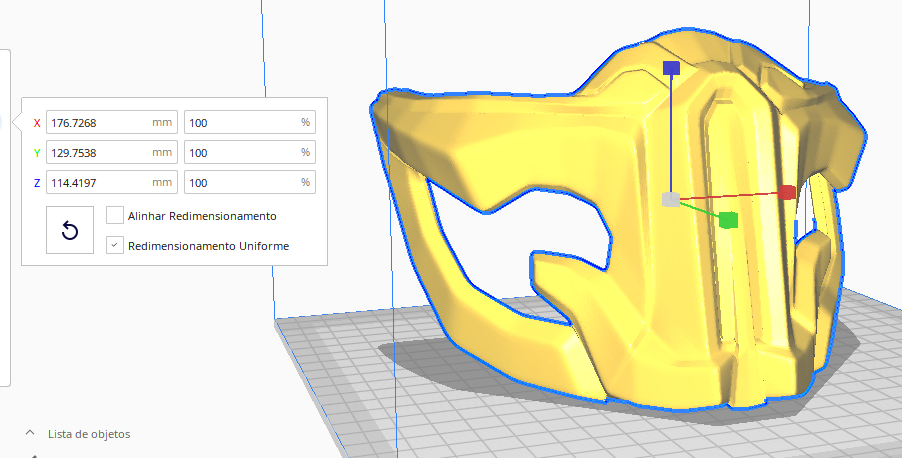Select the green Y-axis scale handle

[728, 220]
